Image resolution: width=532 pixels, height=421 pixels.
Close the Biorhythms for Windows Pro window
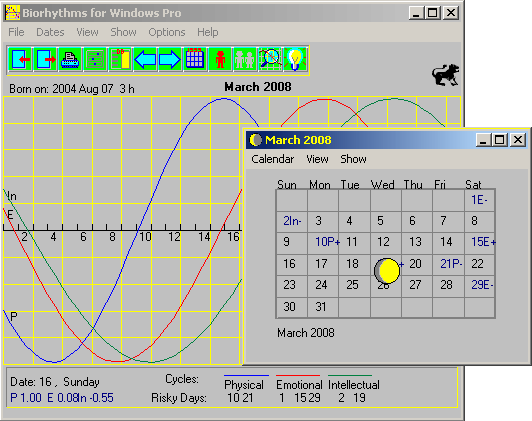pos(451,13)
